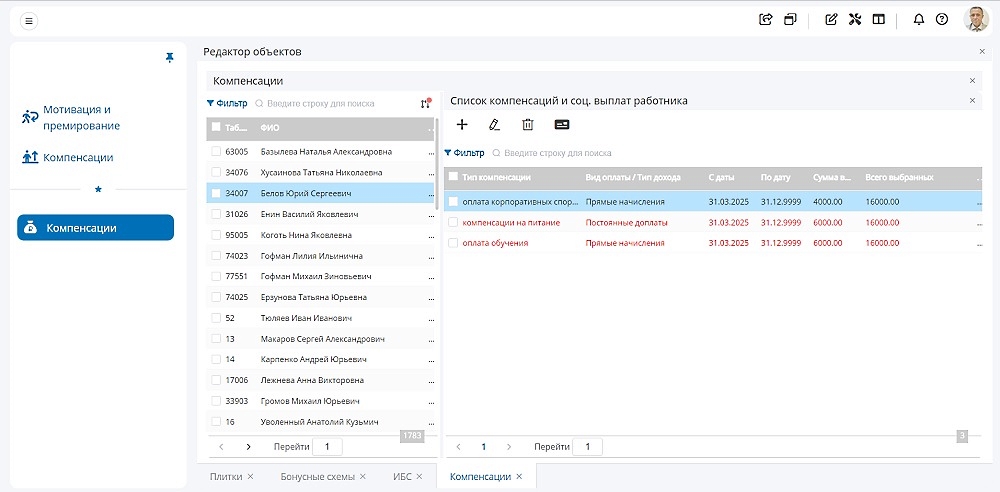Open the card view icon beside trash
This screenshot has height=492, width=1000.
pyautogui.click(x=562, y=125)
